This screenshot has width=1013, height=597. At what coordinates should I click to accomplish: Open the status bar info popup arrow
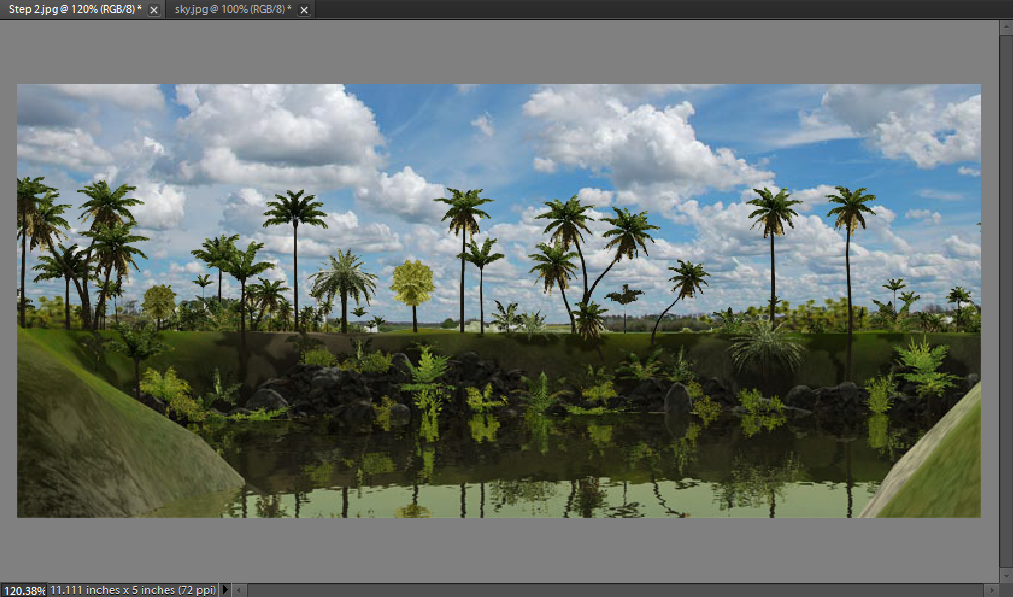coord(225,590)
